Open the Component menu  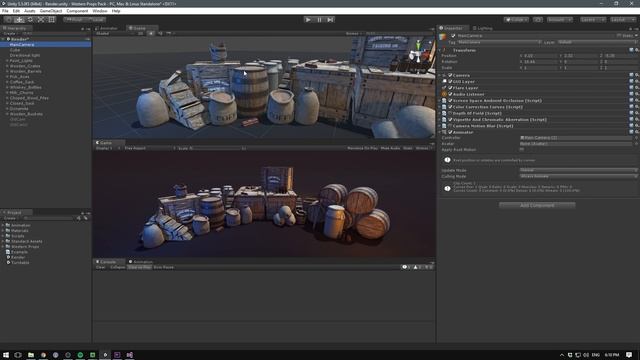click(77, 11)
